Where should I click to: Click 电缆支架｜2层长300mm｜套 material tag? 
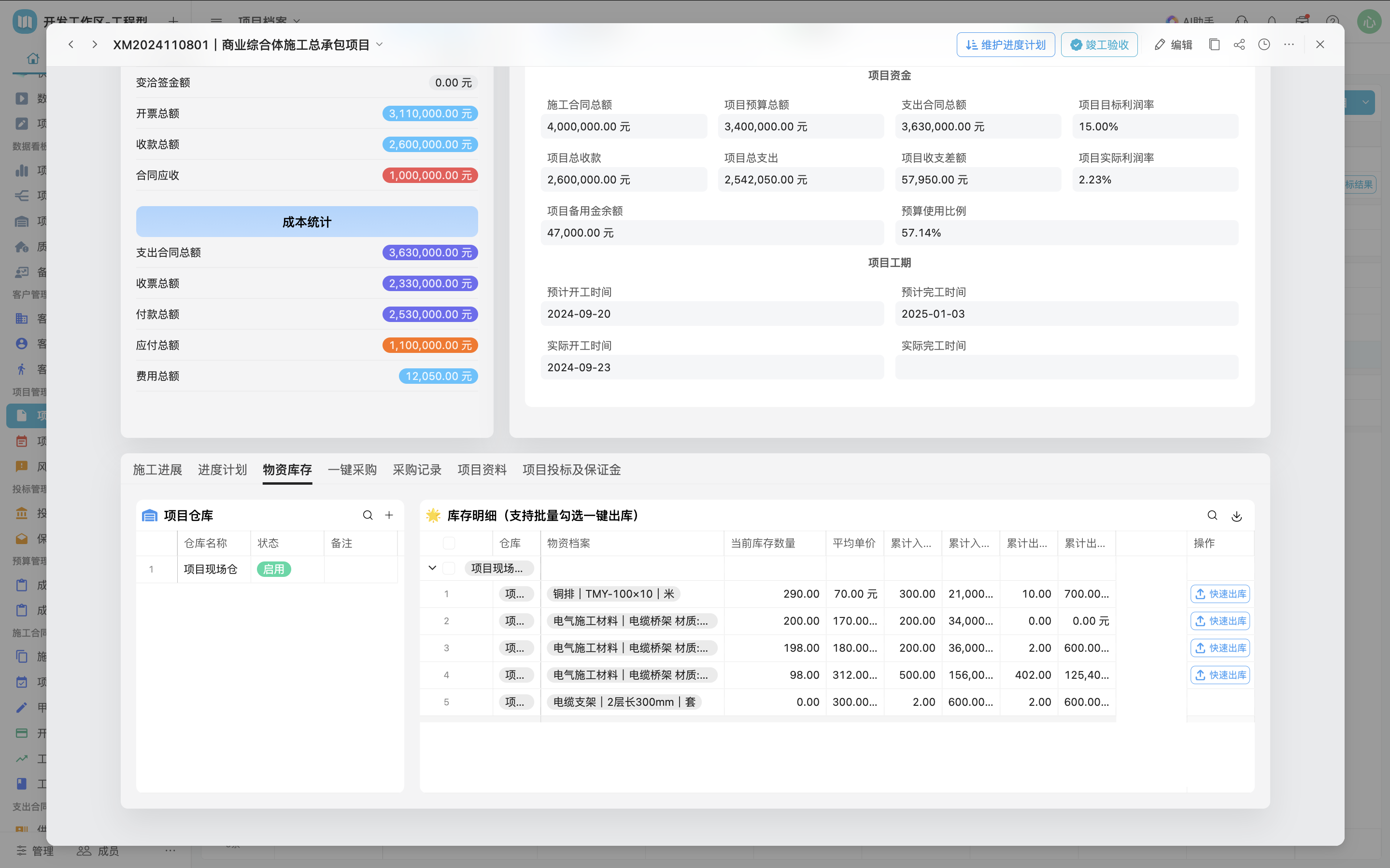624,701
